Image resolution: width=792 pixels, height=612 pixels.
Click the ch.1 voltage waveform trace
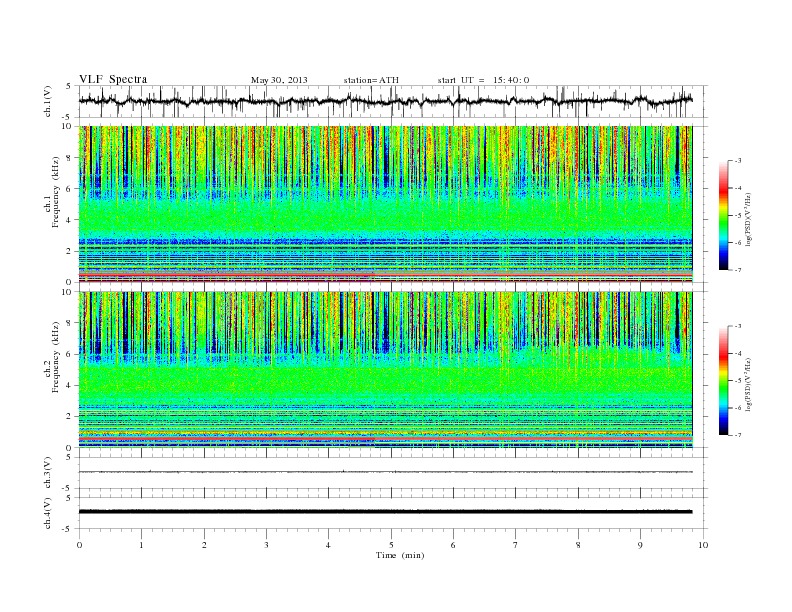[x=385, y=101]
